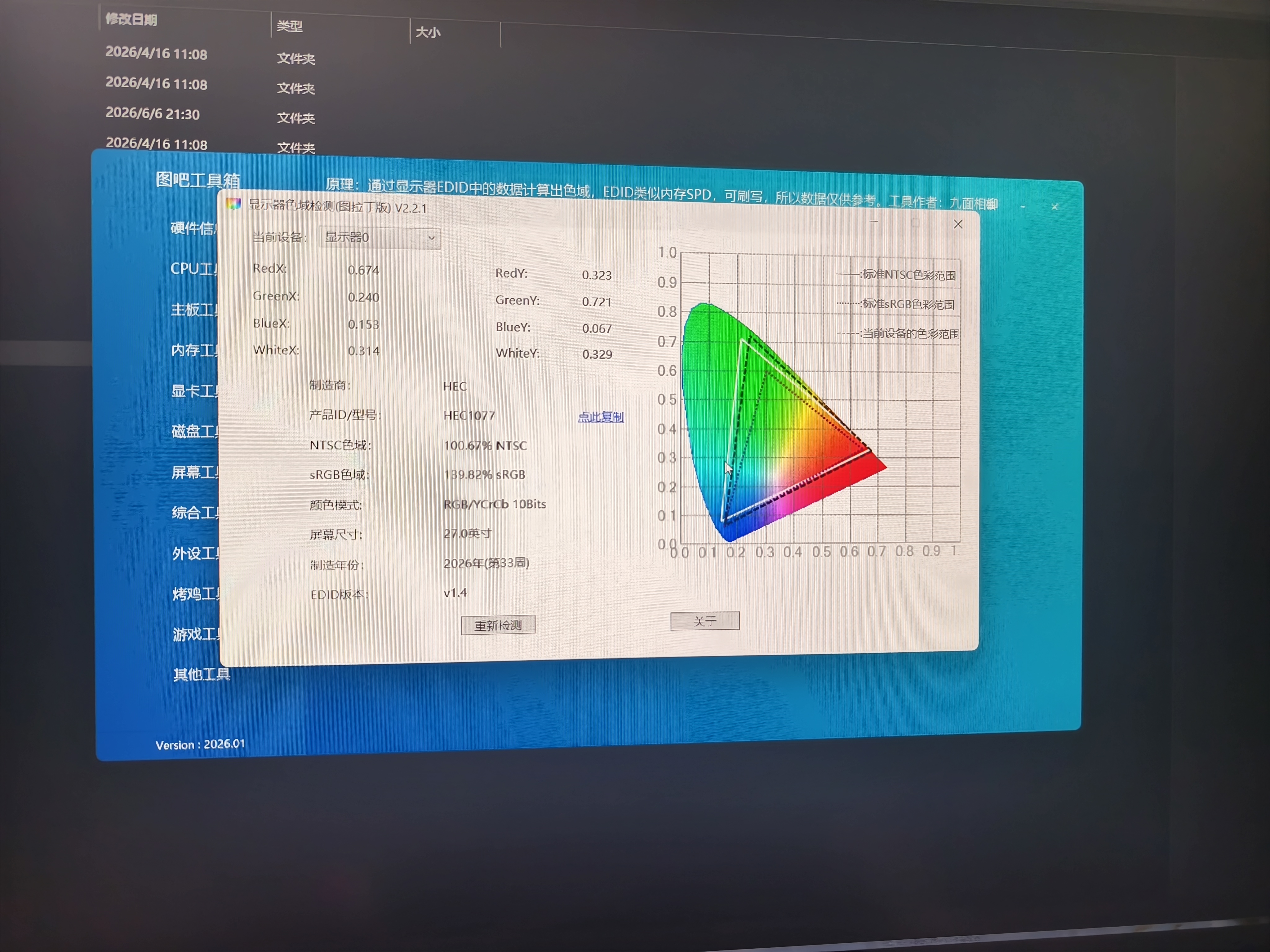
Task: Close the 显示器色域检测 dialog
Action: 958,224
